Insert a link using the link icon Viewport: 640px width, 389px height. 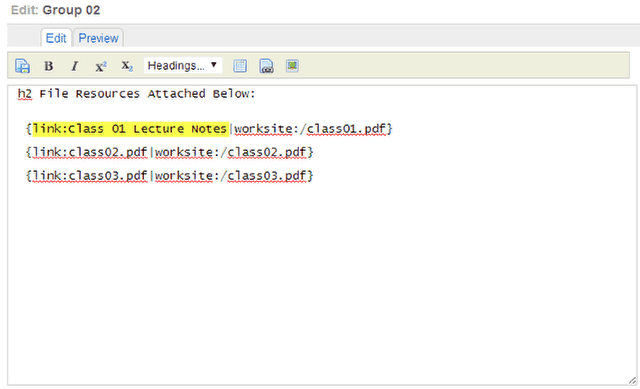(x=266, y=66)
